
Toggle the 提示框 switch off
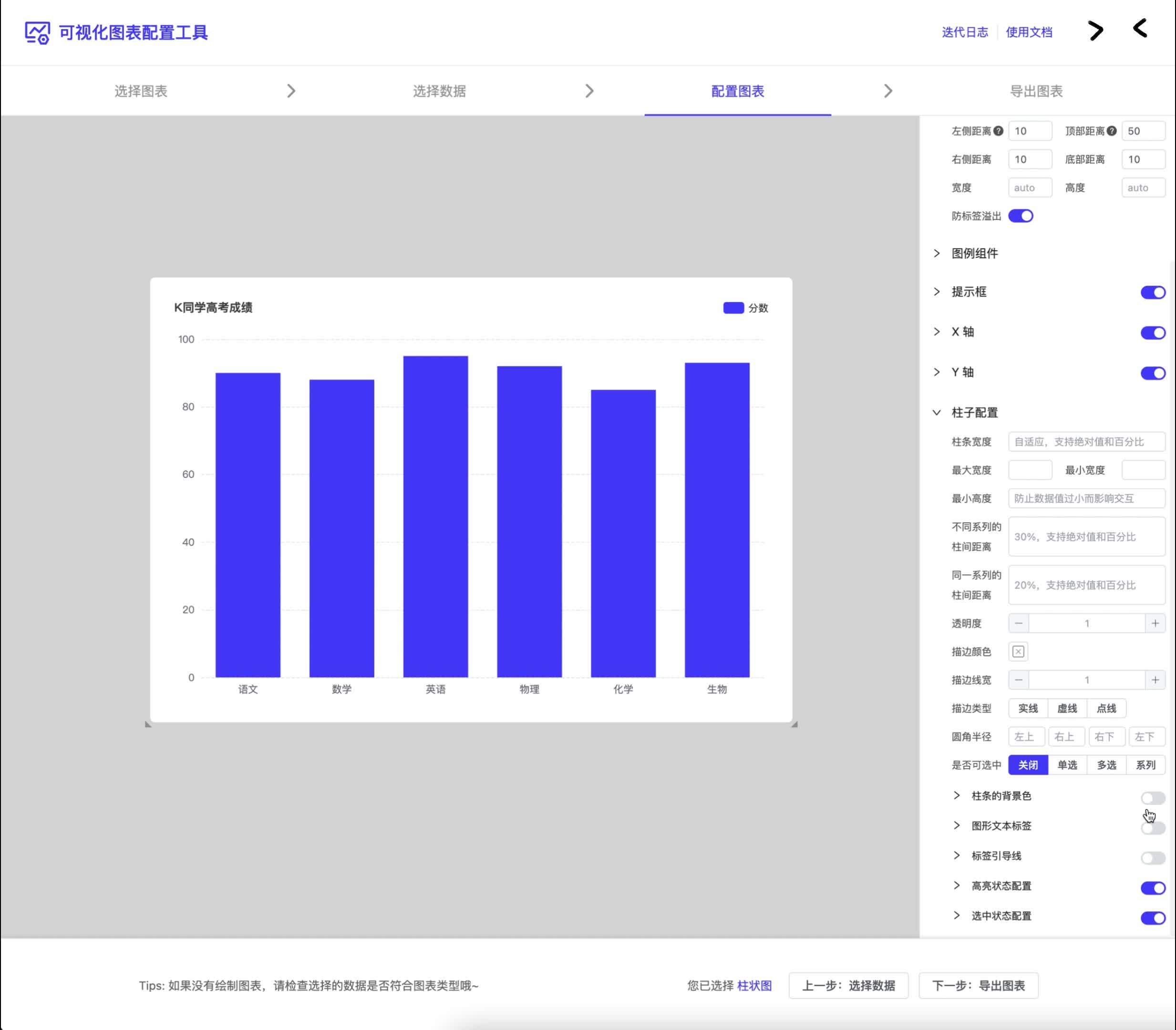coord(1153,293)
